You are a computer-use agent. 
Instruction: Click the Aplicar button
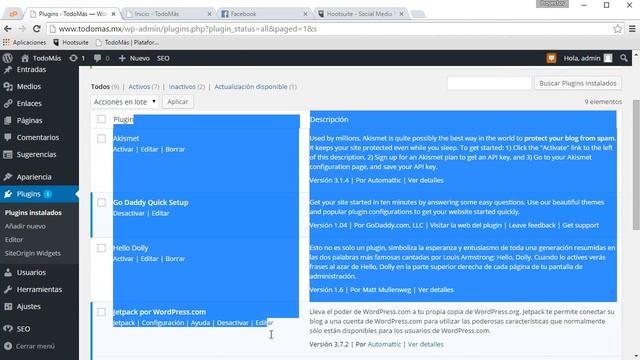click(178, 102)
